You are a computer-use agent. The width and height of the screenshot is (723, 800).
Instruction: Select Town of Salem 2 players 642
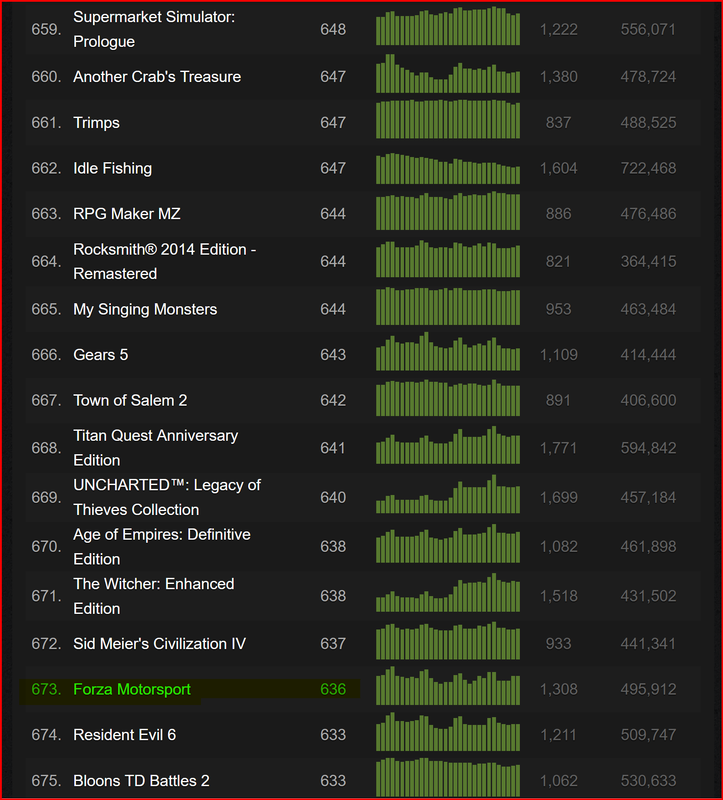click(333, 400)
